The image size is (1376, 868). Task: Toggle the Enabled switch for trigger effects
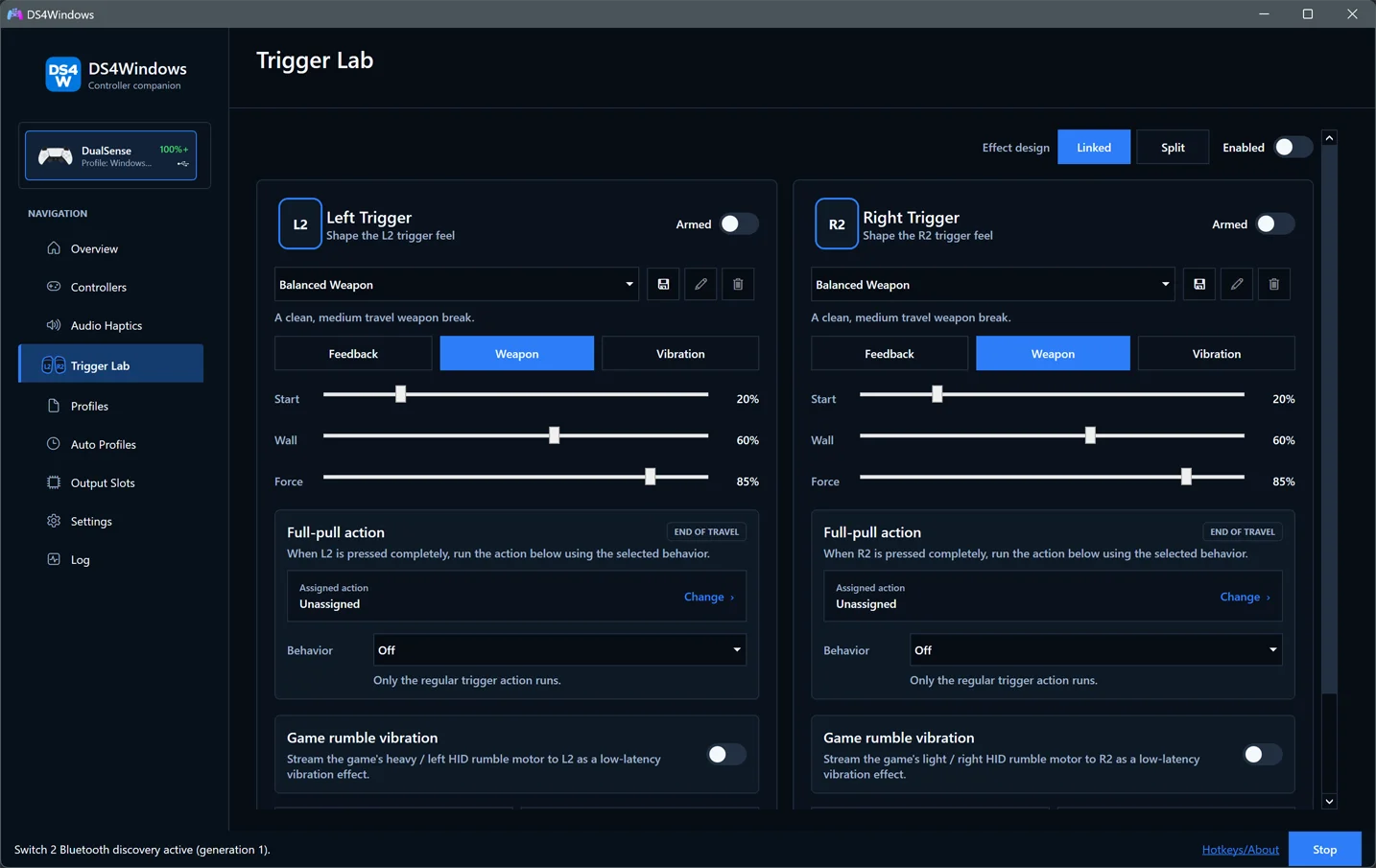click(x=1293, y=147)
